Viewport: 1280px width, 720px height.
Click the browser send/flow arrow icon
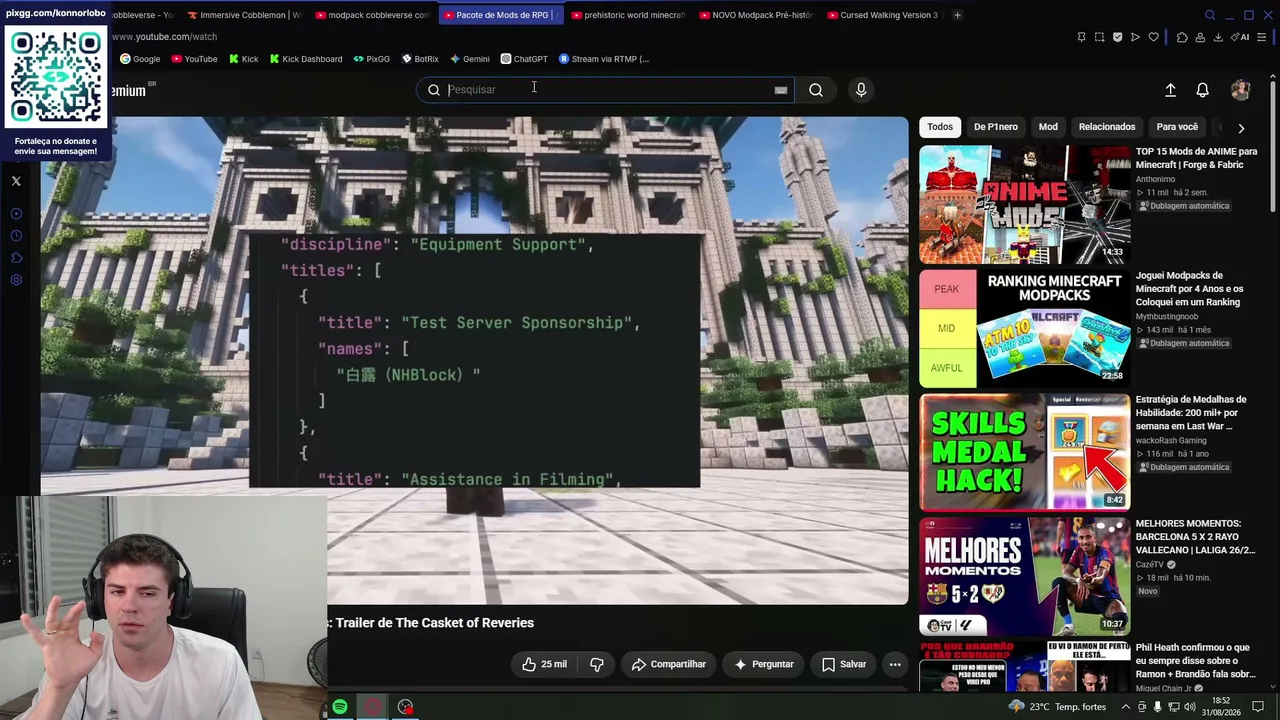click(x=1135, y=37)
